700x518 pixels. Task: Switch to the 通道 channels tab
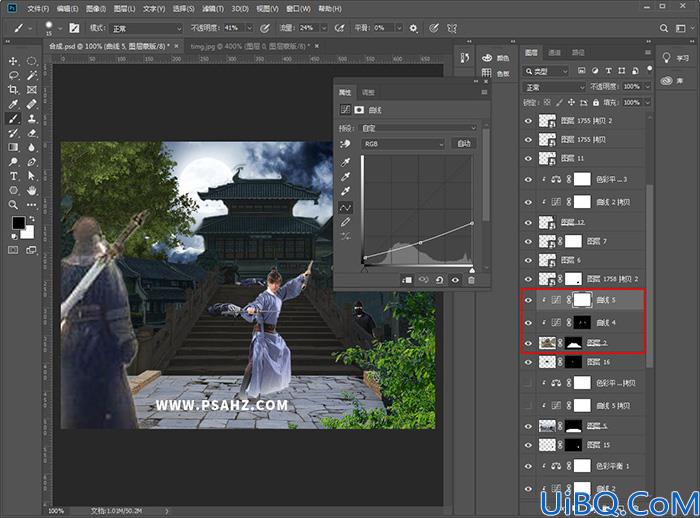pyautogui.click(x=554, y=53)
